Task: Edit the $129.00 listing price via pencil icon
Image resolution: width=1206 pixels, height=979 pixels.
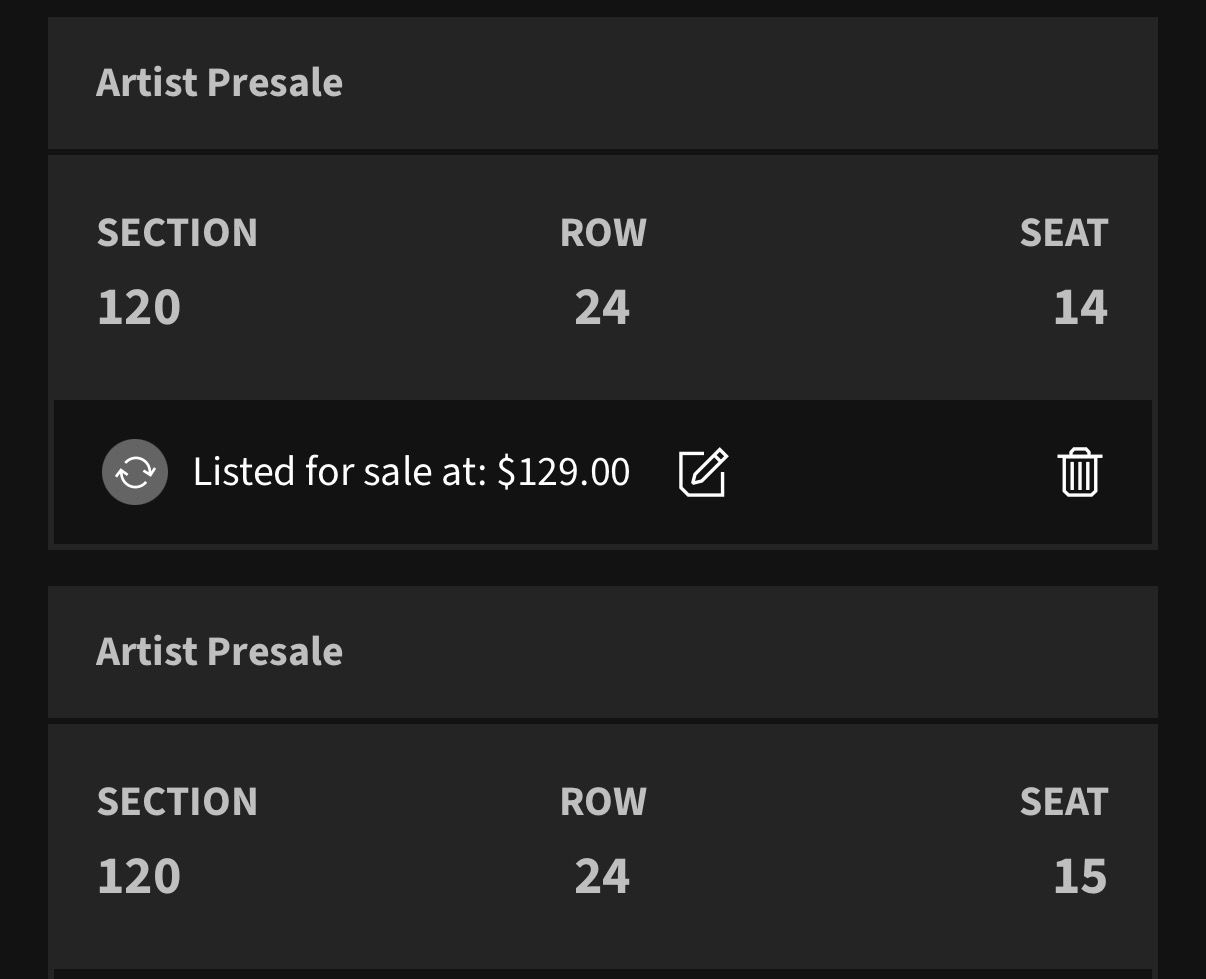Action: (703, 472)
